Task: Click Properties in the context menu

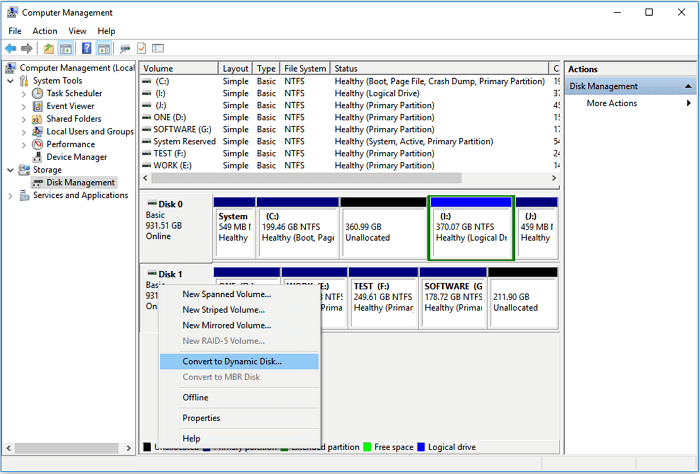Action: coord(201,418)
